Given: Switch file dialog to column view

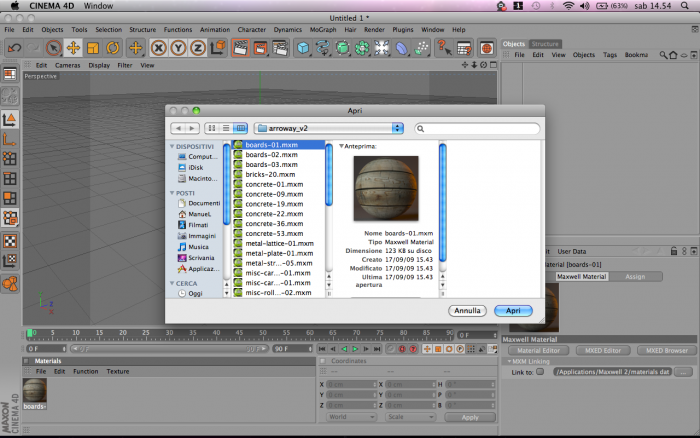Looking at the screenshot, I should 240,129.
